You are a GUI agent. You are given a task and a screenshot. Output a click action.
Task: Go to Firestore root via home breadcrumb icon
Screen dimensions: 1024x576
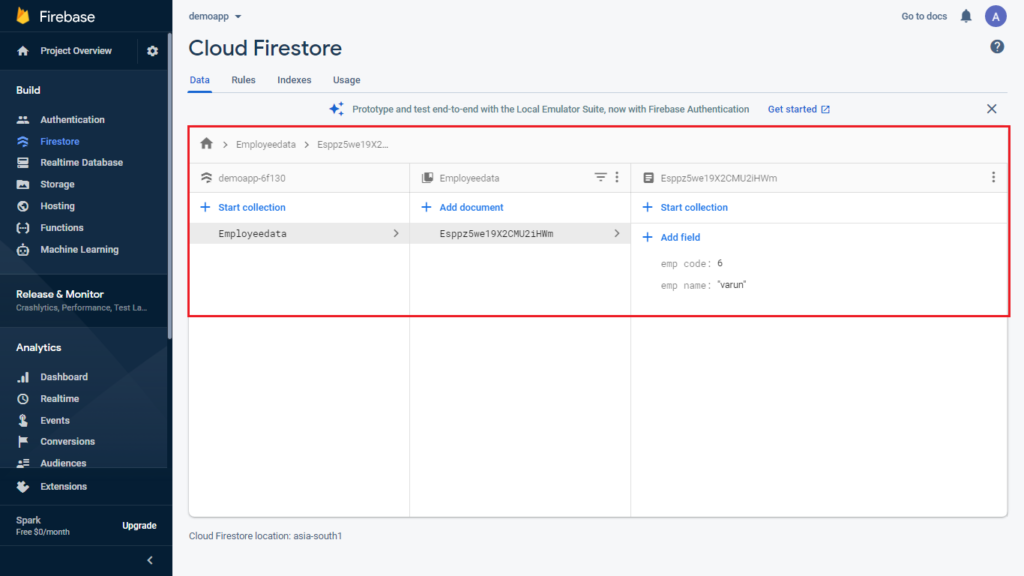pos(206,144)
